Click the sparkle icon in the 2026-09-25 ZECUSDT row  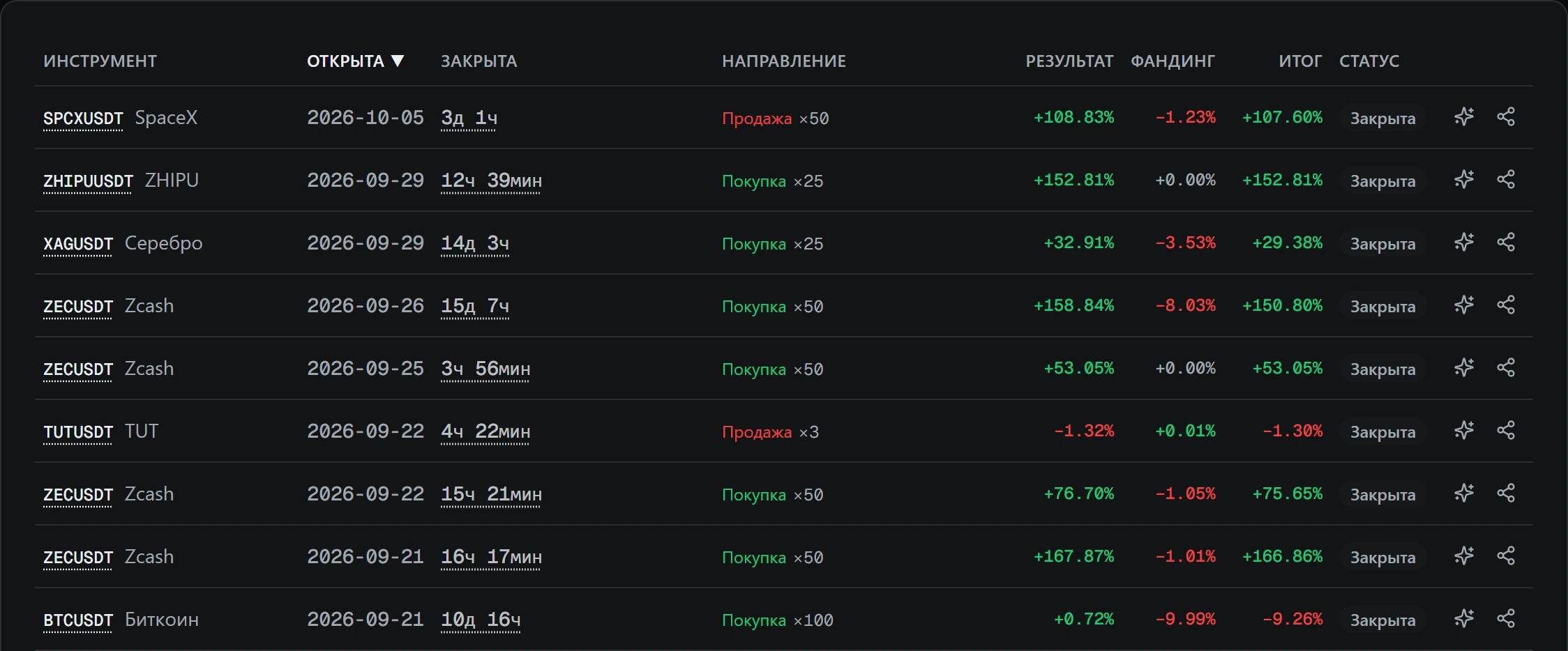[x=1464, y=368]
